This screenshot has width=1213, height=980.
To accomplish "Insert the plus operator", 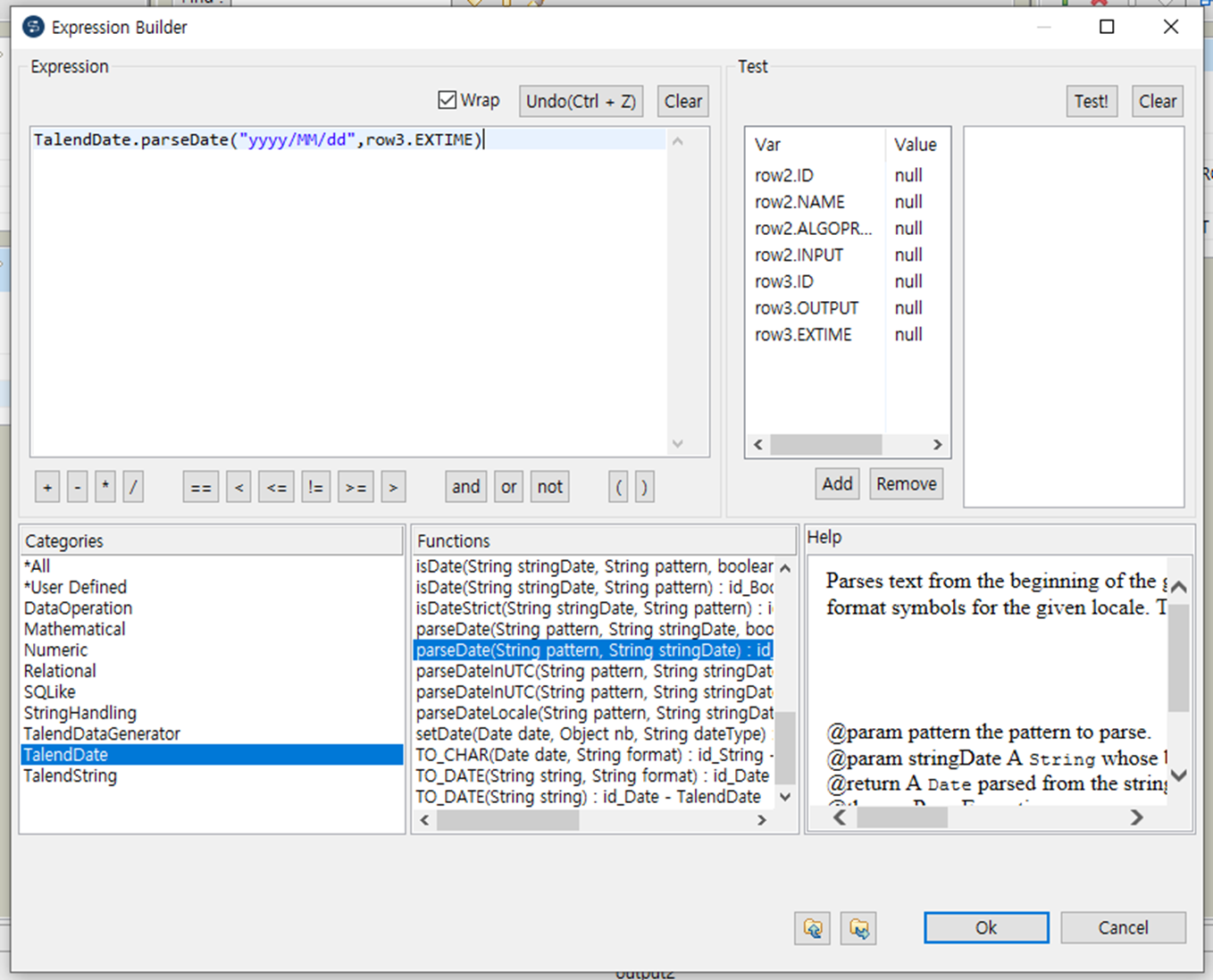I will [x=47, y=487].
